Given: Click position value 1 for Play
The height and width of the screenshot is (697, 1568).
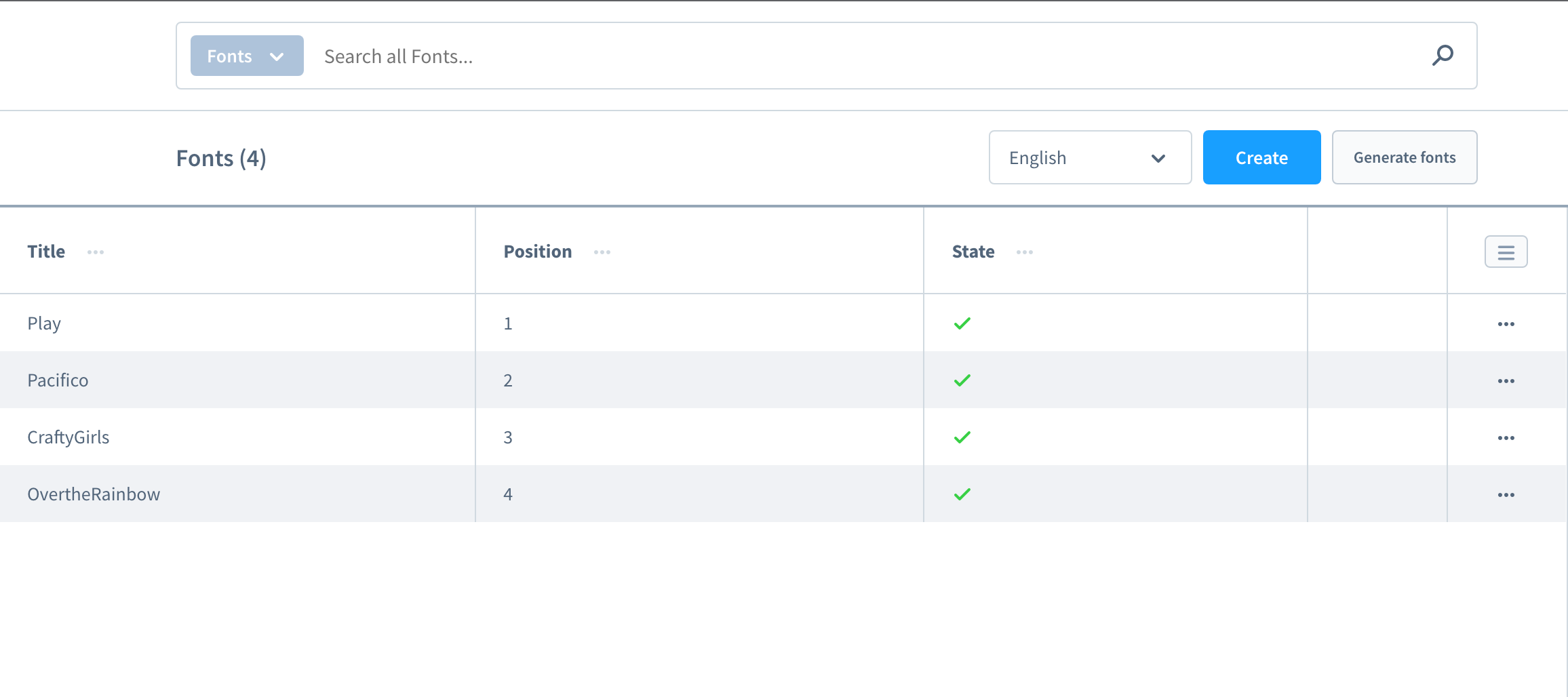Looking at the screenshot, I should point(508,323).
